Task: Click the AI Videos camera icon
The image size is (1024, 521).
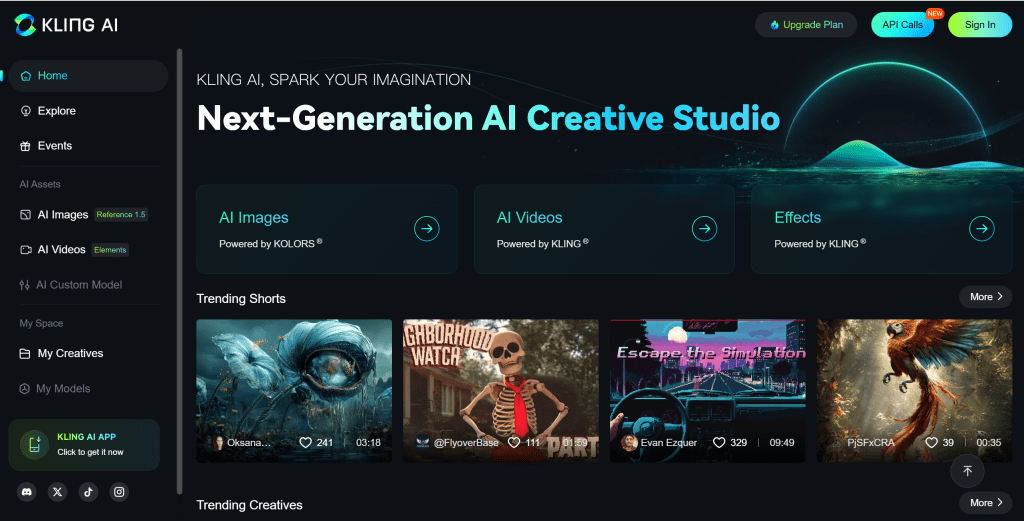Action: (x=25, y=249)
